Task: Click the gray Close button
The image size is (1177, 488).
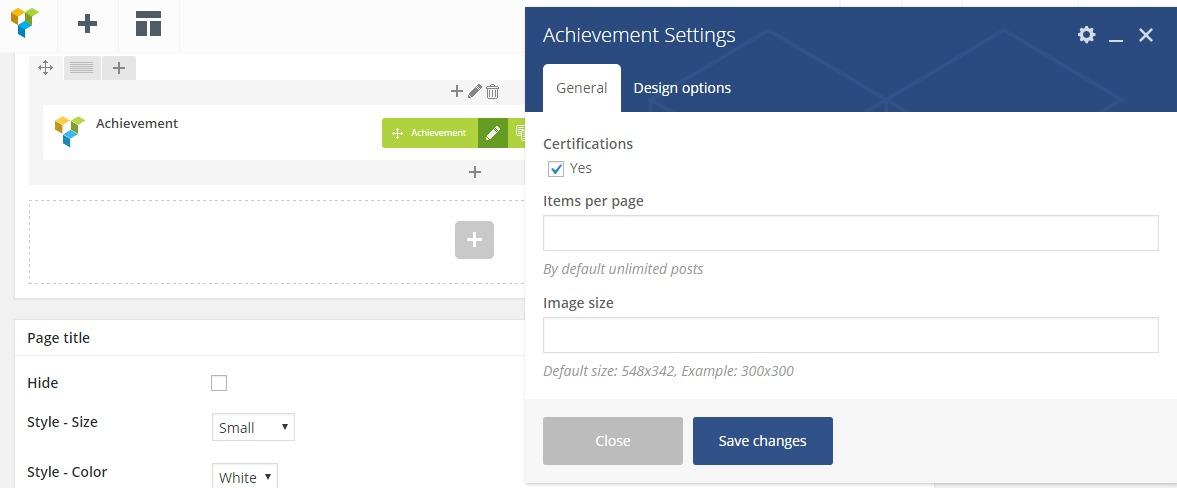Action: coord(612,441)
